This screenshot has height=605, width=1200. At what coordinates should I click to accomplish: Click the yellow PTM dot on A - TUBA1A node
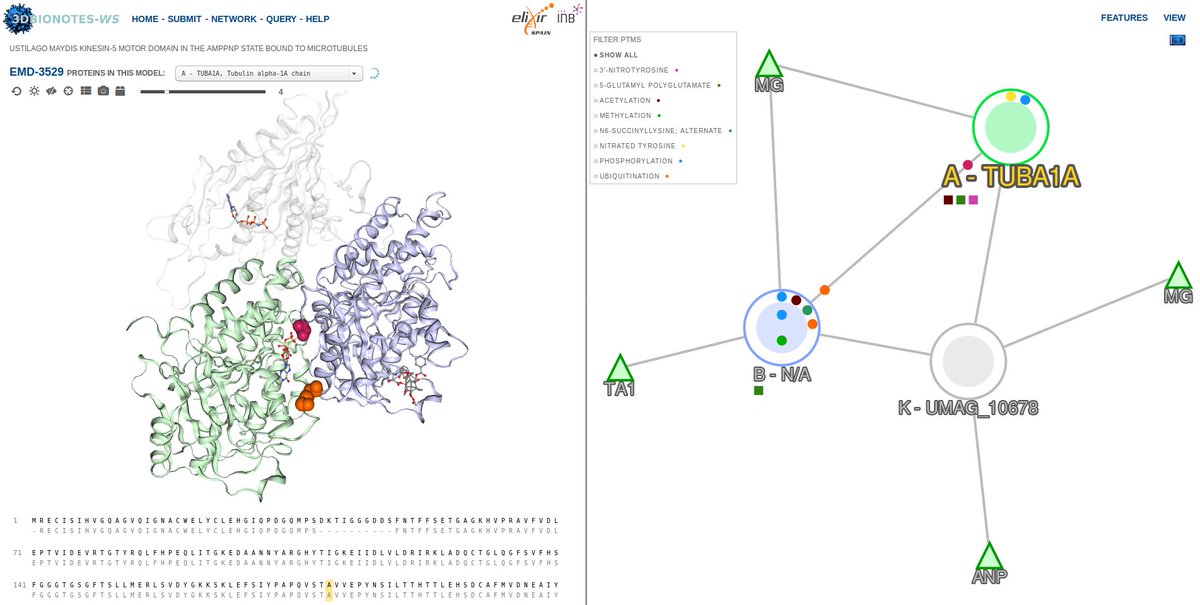pyautogui.click(x=1010, y=97)
